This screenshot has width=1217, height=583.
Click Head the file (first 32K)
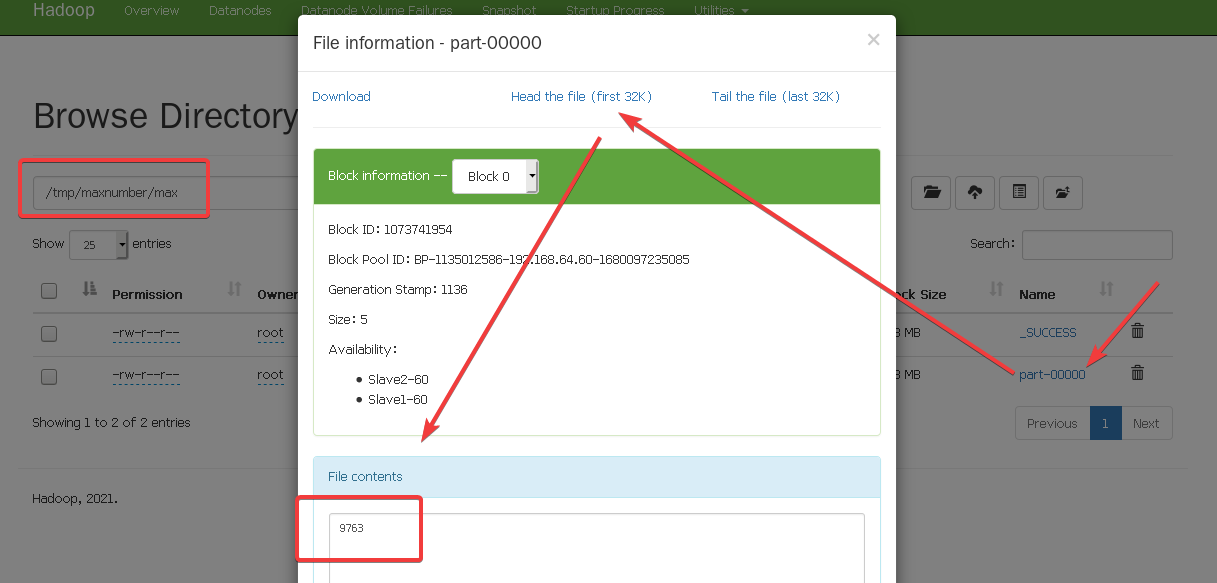pos(581,96)
